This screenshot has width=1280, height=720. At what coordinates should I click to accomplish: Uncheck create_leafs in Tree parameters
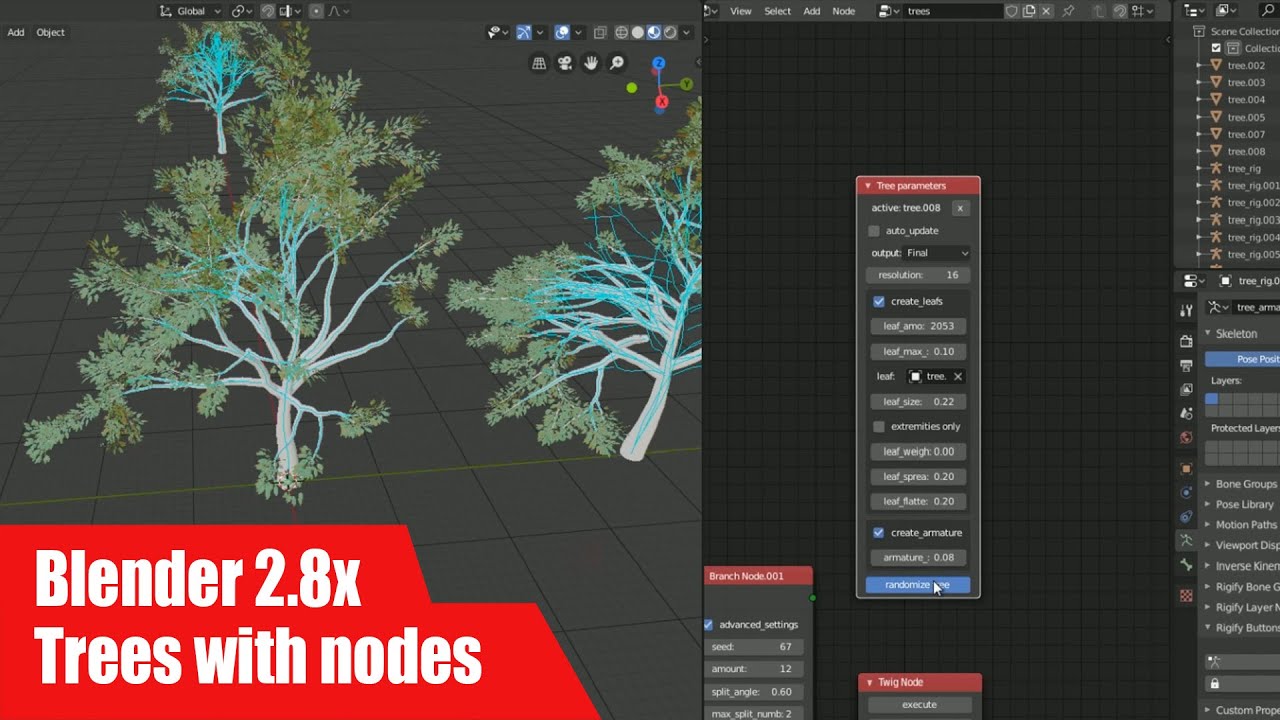[x=879, y=301]
